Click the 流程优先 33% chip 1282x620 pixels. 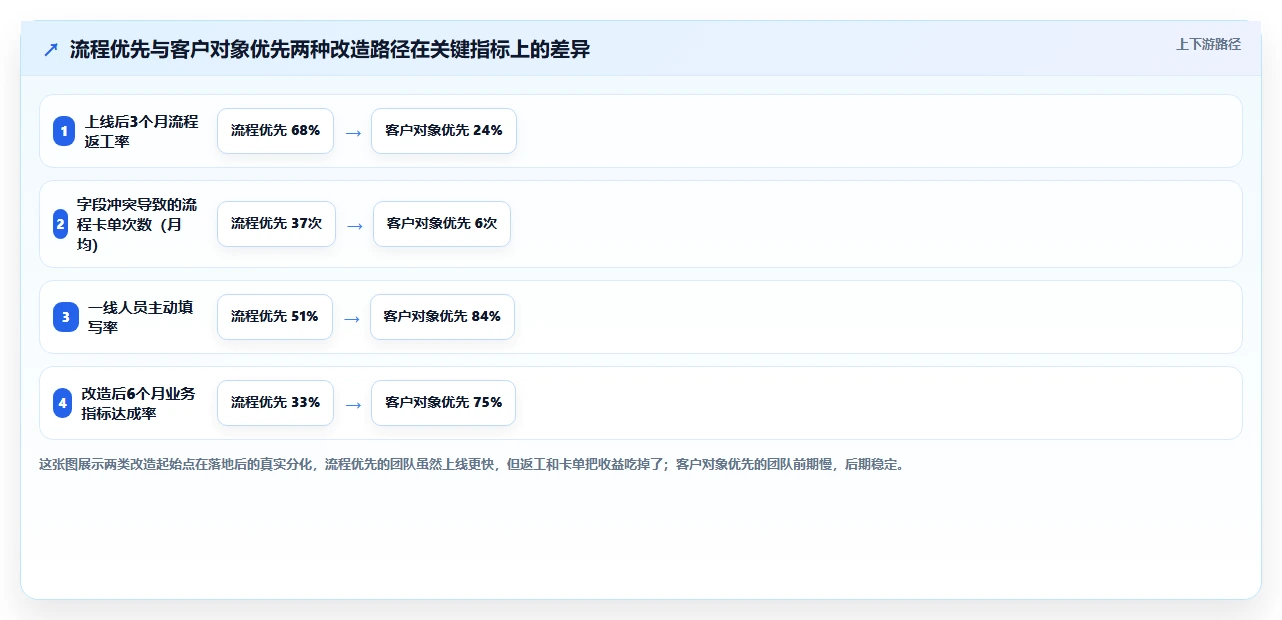pos(275,403)
